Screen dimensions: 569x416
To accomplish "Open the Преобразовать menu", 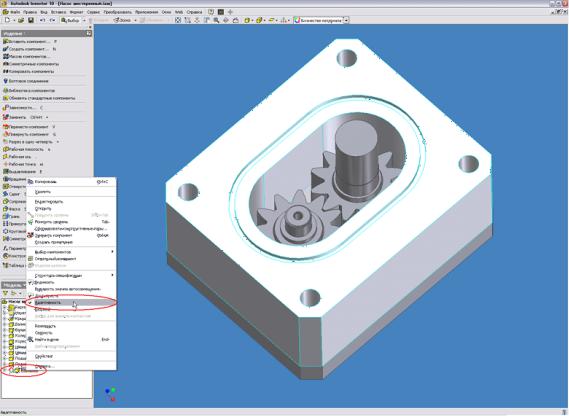I will [x=118, y=12].
